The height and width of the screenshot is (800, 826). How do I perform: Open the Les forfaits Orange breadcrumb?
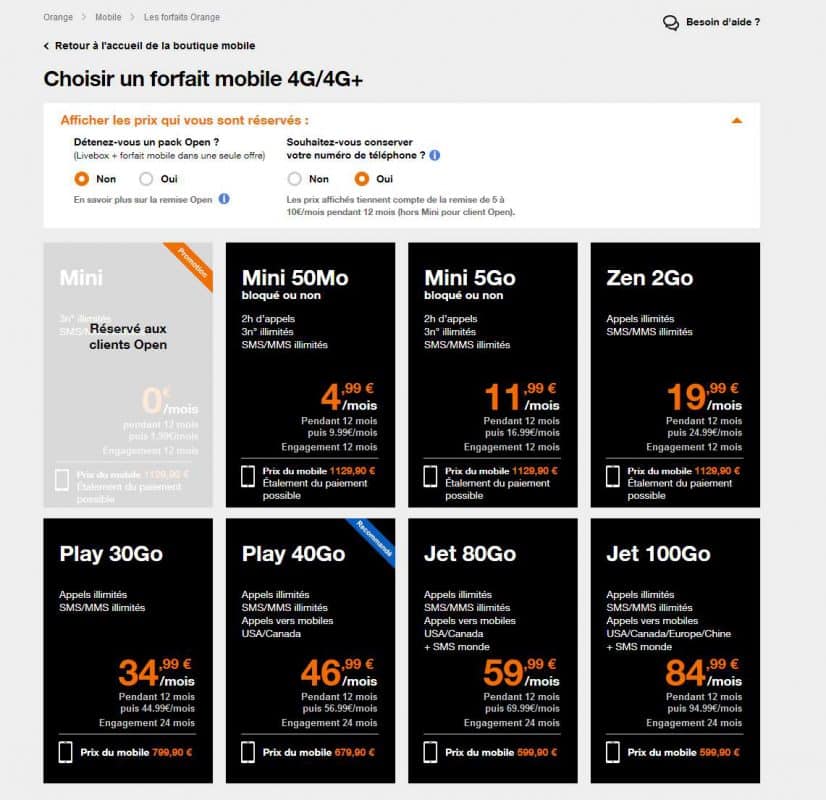(x=182, y=17)
